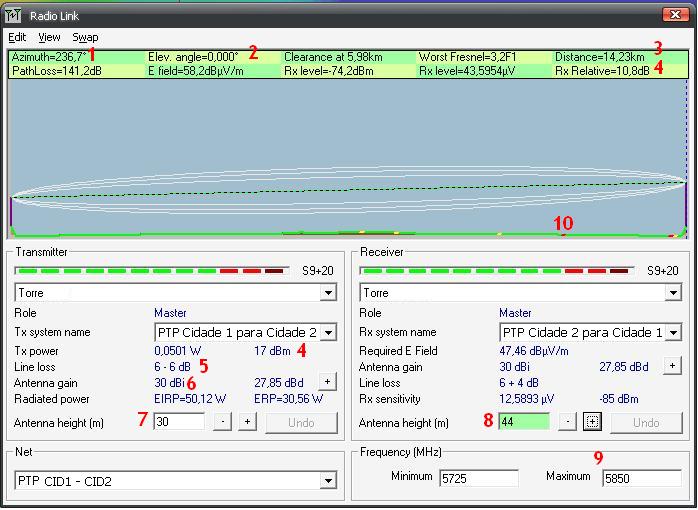Screen dimensions: 698x510
Task: Click the PathLoss=141,2dB readout
Action: 57,71
